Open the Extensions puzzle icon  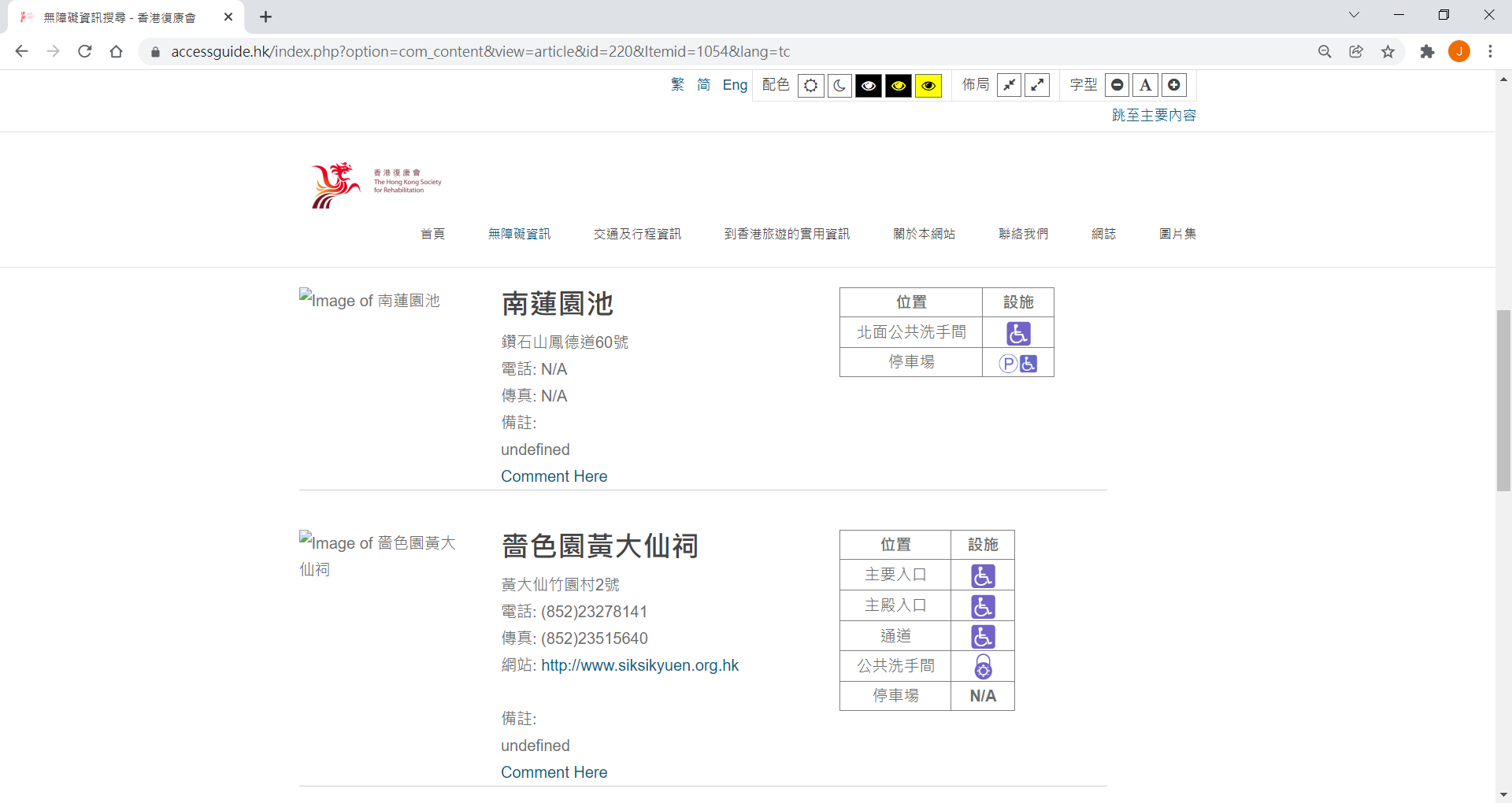point(1427,51)
